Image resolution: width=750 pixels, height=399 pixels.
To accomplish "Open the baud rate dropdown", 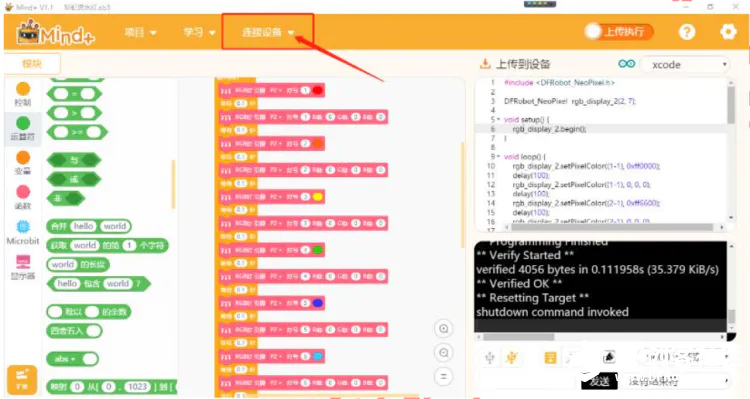I will 684,357.
